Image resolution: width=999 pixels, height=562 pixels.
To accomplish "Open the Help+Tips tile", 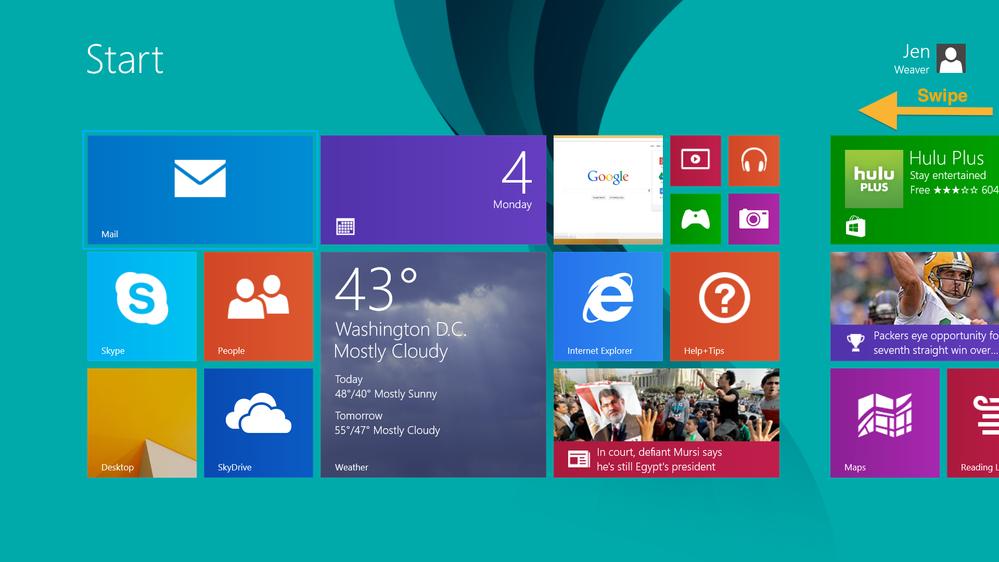I will click(724, 306).
